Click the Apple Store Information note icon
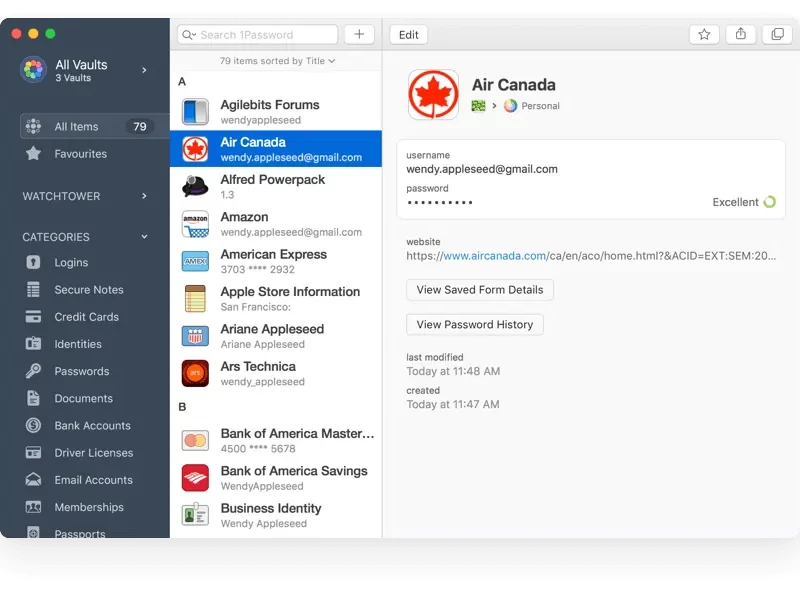 [195, 299]
